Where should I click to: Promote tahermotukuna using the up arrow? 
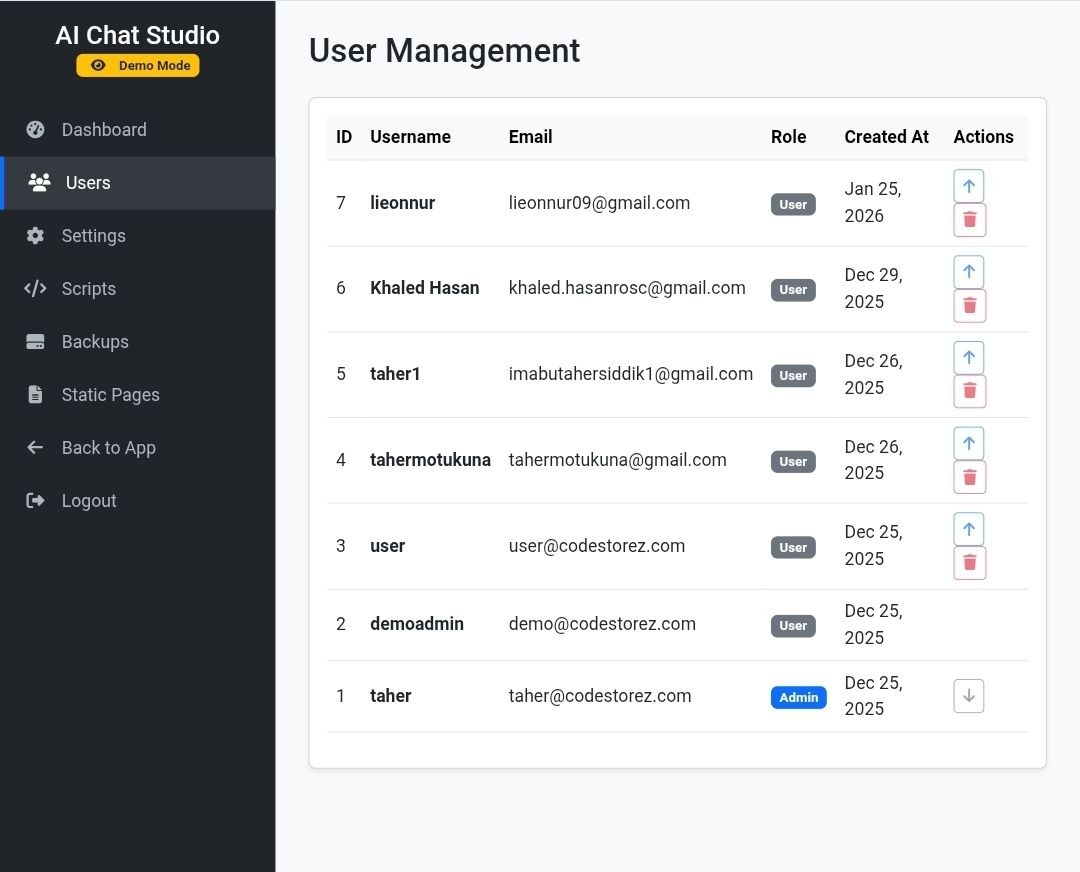969,443
